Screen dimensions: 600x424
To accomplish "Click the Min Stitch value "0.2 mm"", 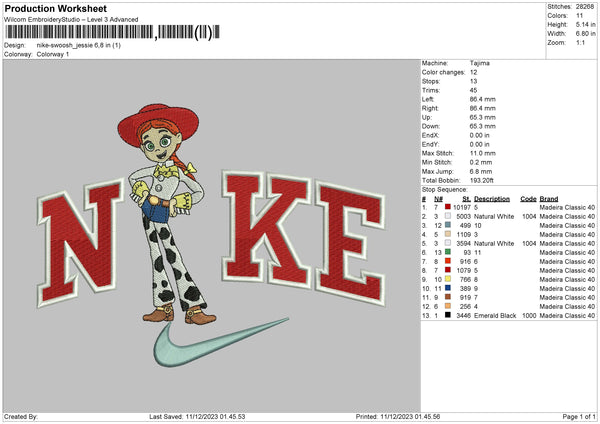I will pyautogui.click(x=481, y=162).
